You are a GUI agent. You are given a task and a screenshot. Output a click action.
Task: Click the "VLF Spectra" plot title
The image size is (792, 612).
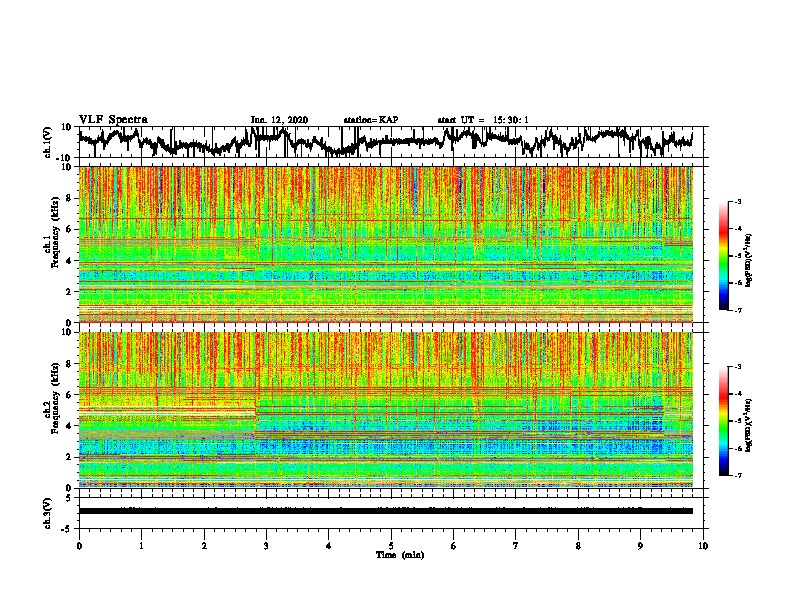tap(113, 120)
